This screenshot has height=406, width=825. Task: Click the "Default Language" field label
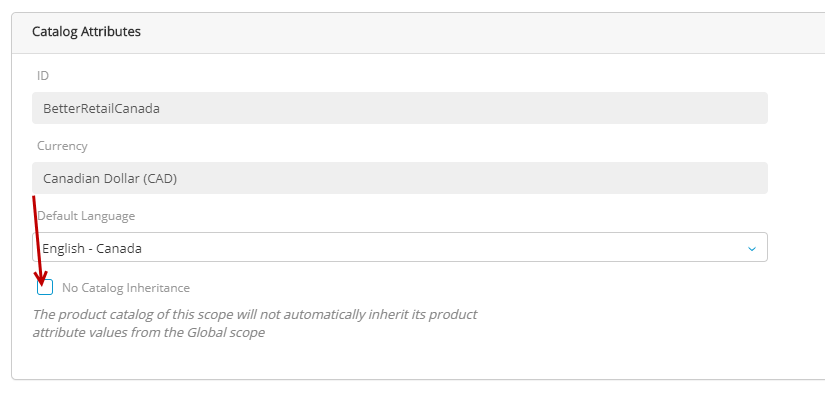[86, 216]
